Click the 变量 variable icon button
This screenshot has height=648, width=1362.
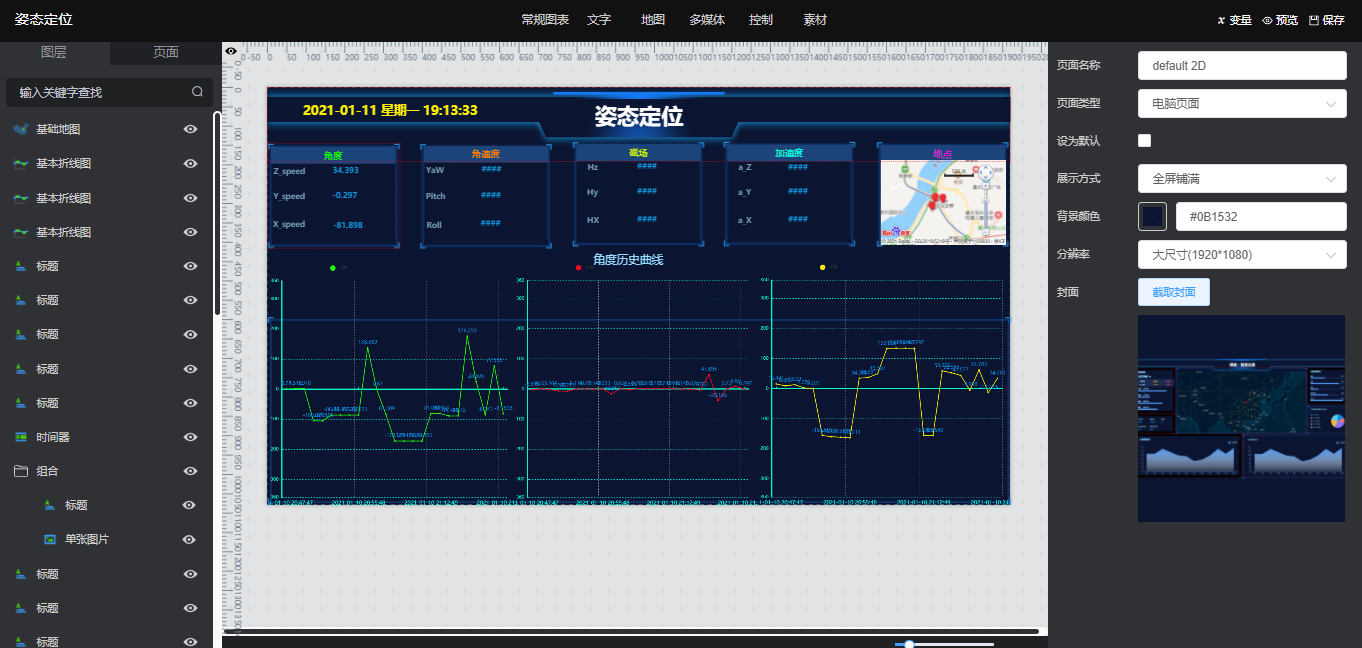pyautogui.click(x=1234, y=20)
